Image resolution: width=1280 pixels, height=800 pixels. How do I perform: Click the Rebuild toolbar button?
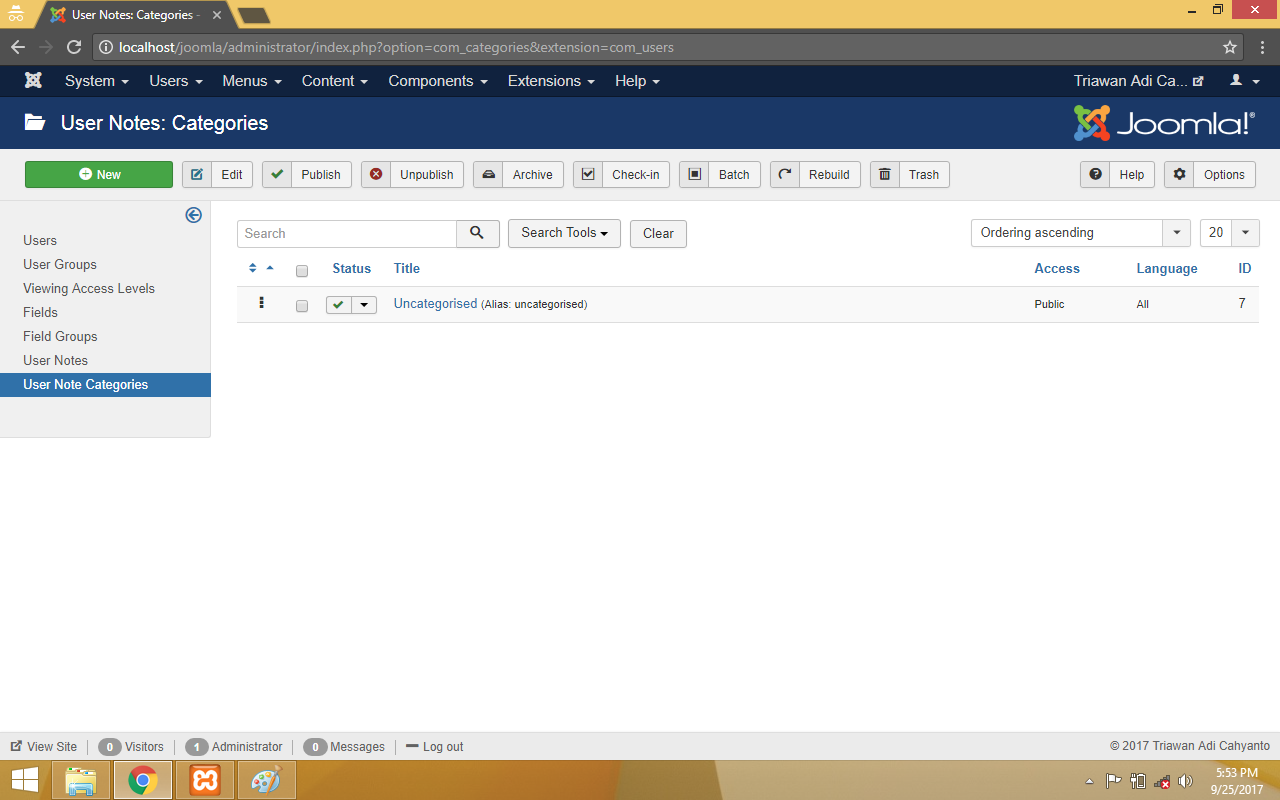814,175
